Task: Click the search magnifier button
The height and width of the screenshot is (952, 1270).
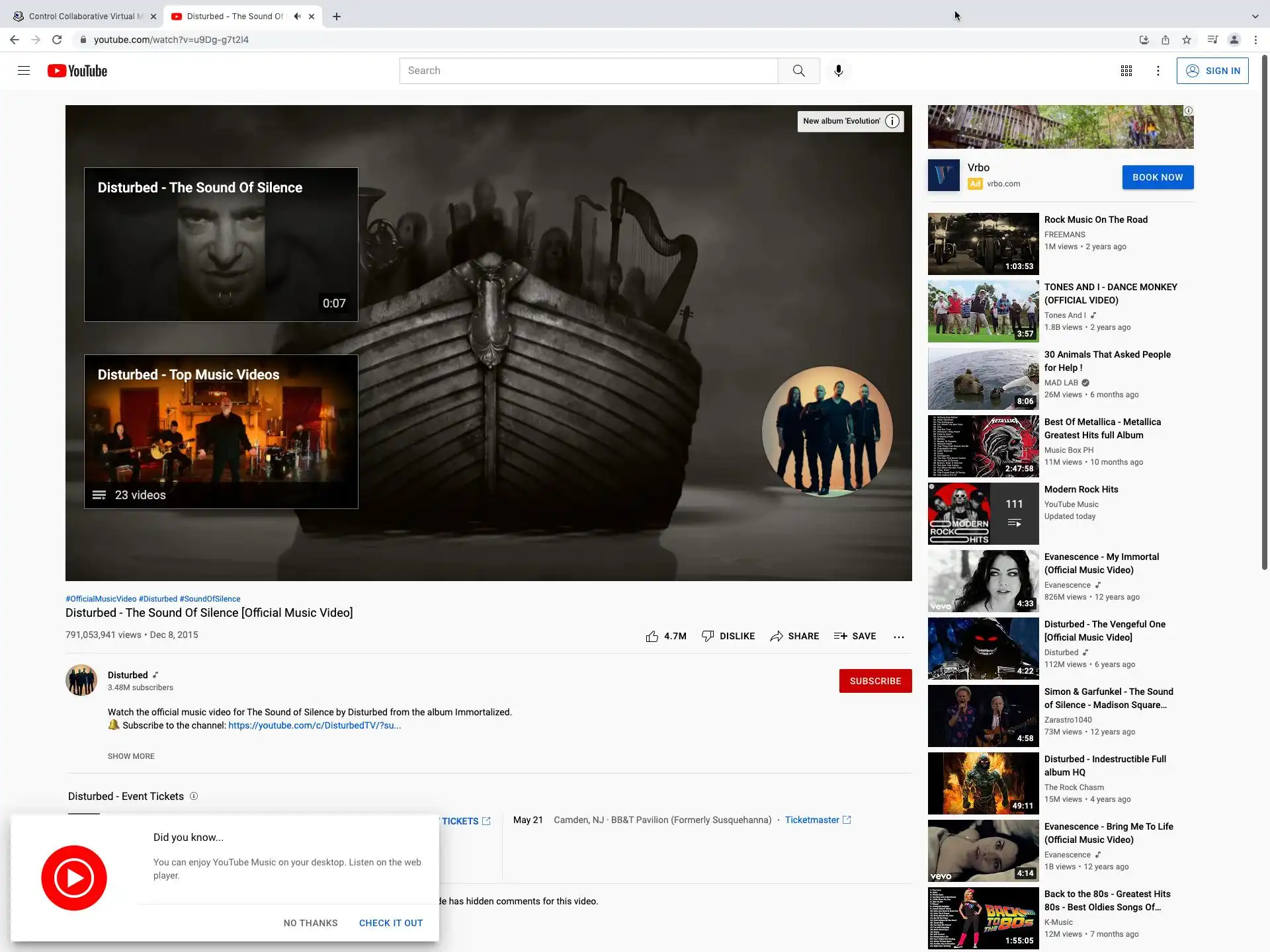Action: (x=798, y=71)
